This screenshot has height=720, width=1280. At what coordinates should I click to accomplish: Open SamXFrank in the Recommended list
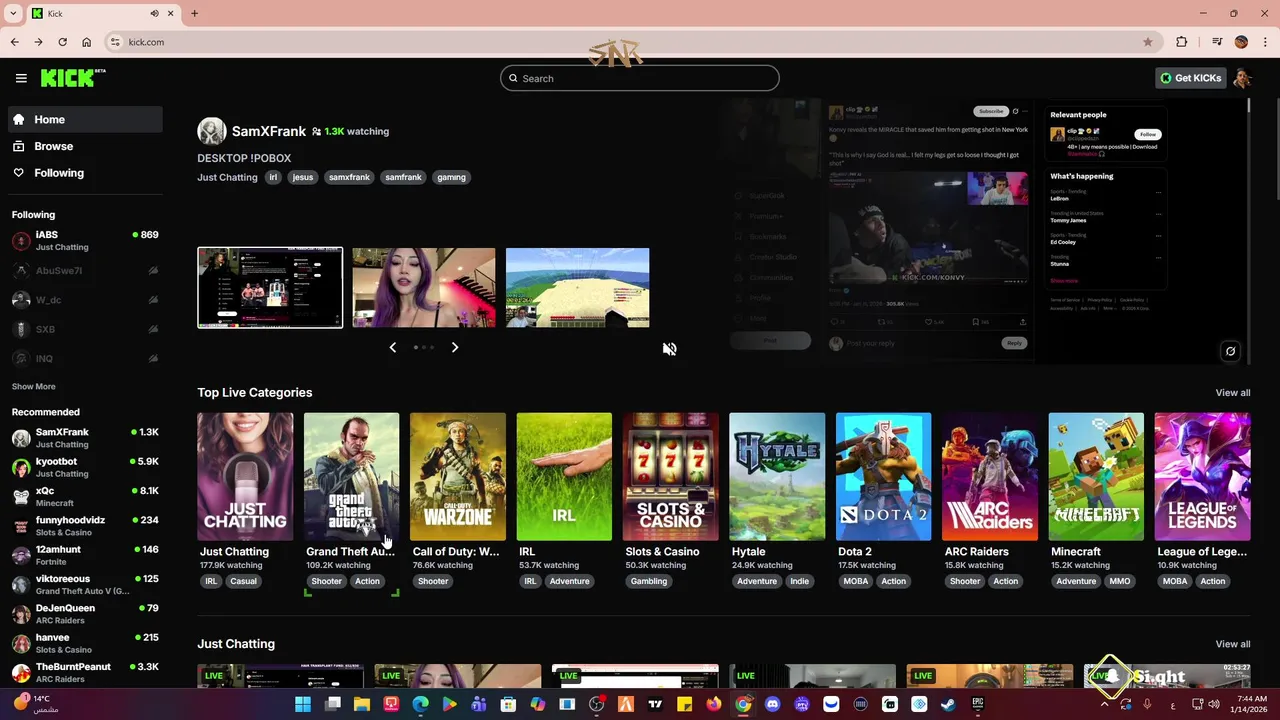86,438
